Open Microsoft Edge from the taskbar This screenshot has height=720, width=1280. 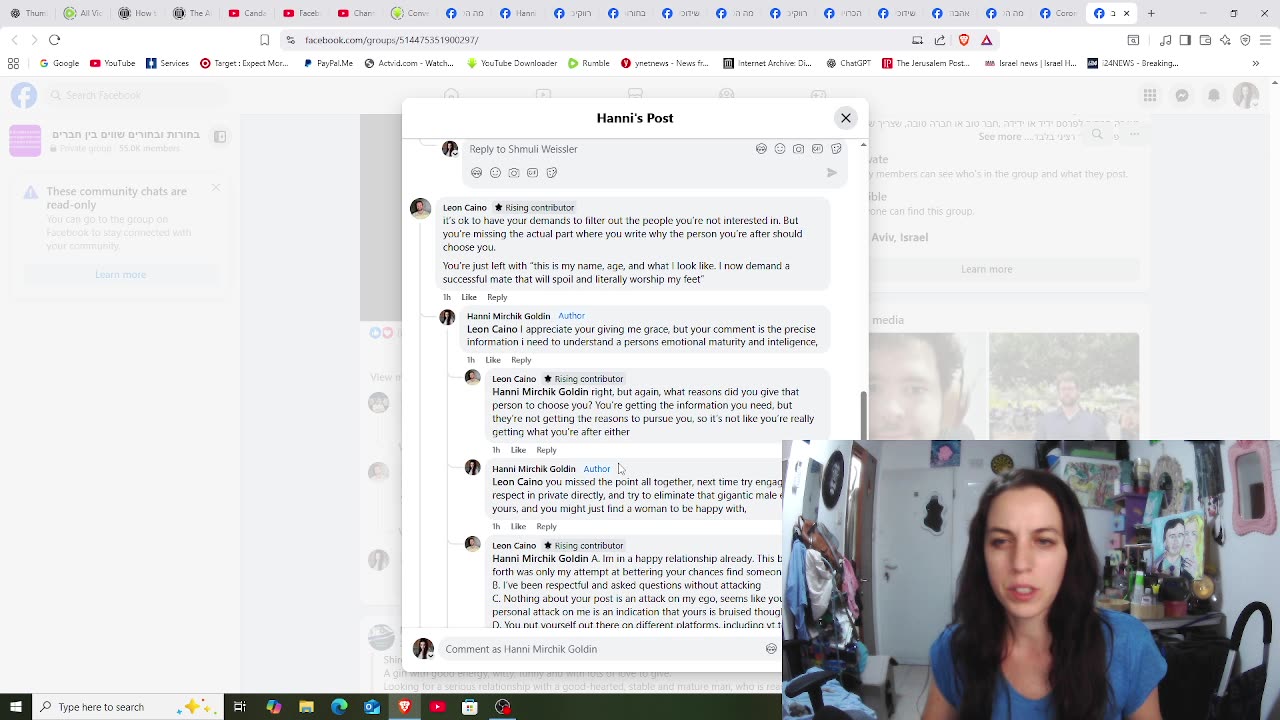339,707
